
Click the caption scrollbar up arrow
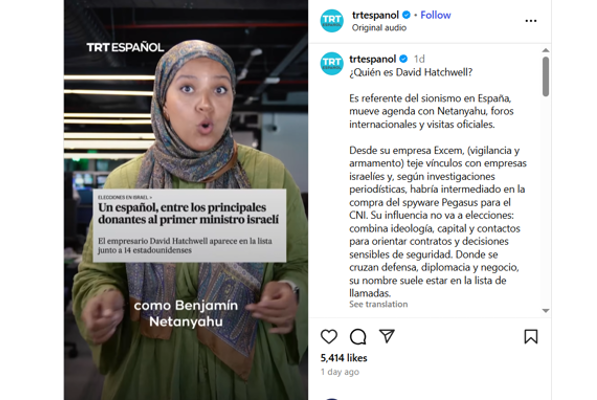pos(546,50)
